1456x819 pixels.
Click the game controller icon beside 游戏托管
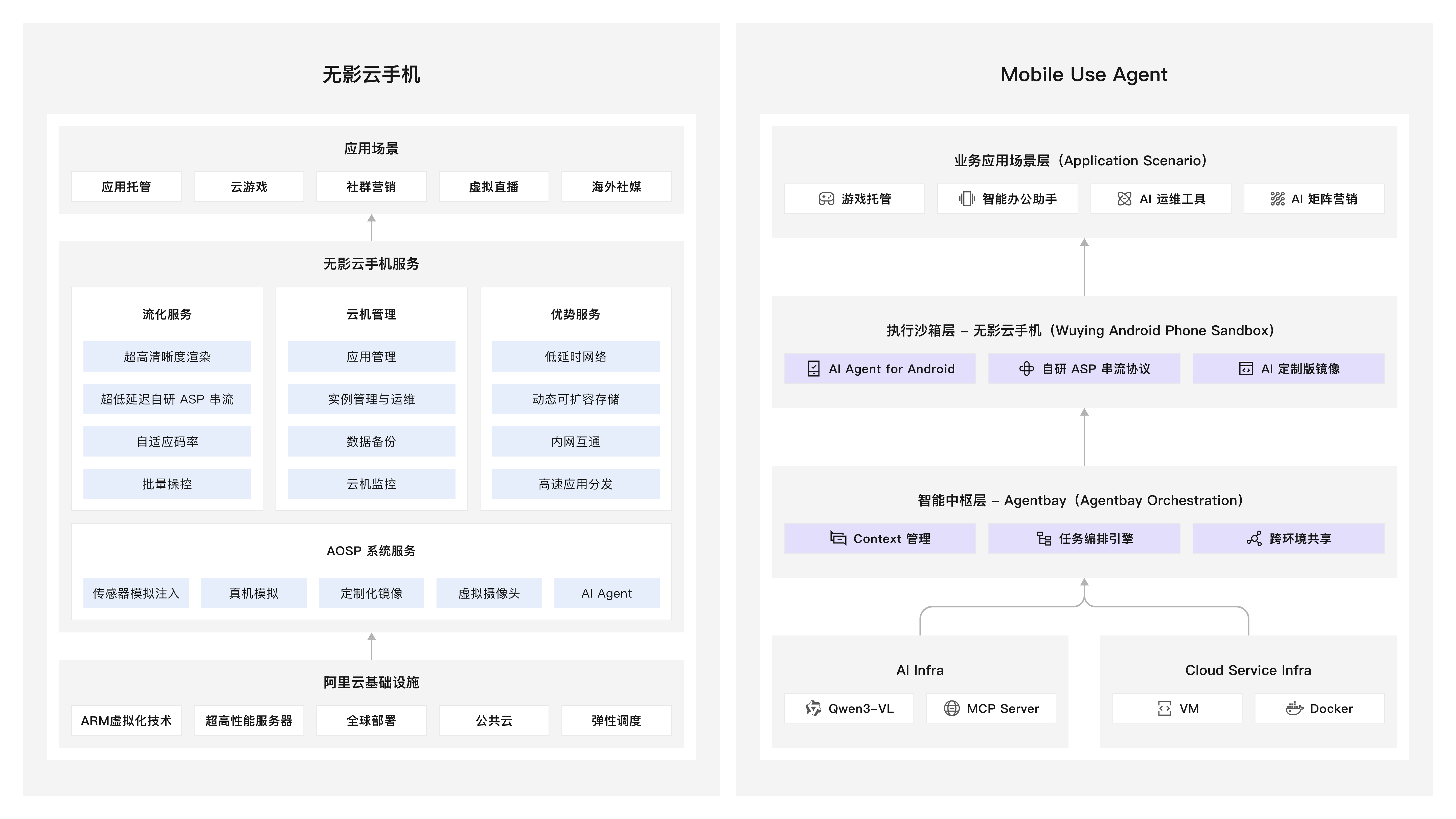pos(826,199)
